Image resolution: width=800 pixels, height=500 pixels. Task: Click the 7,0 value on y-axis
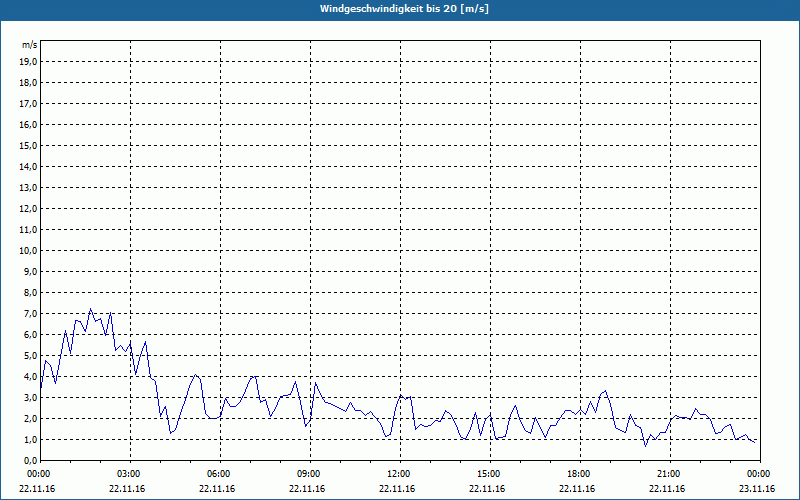30,314
